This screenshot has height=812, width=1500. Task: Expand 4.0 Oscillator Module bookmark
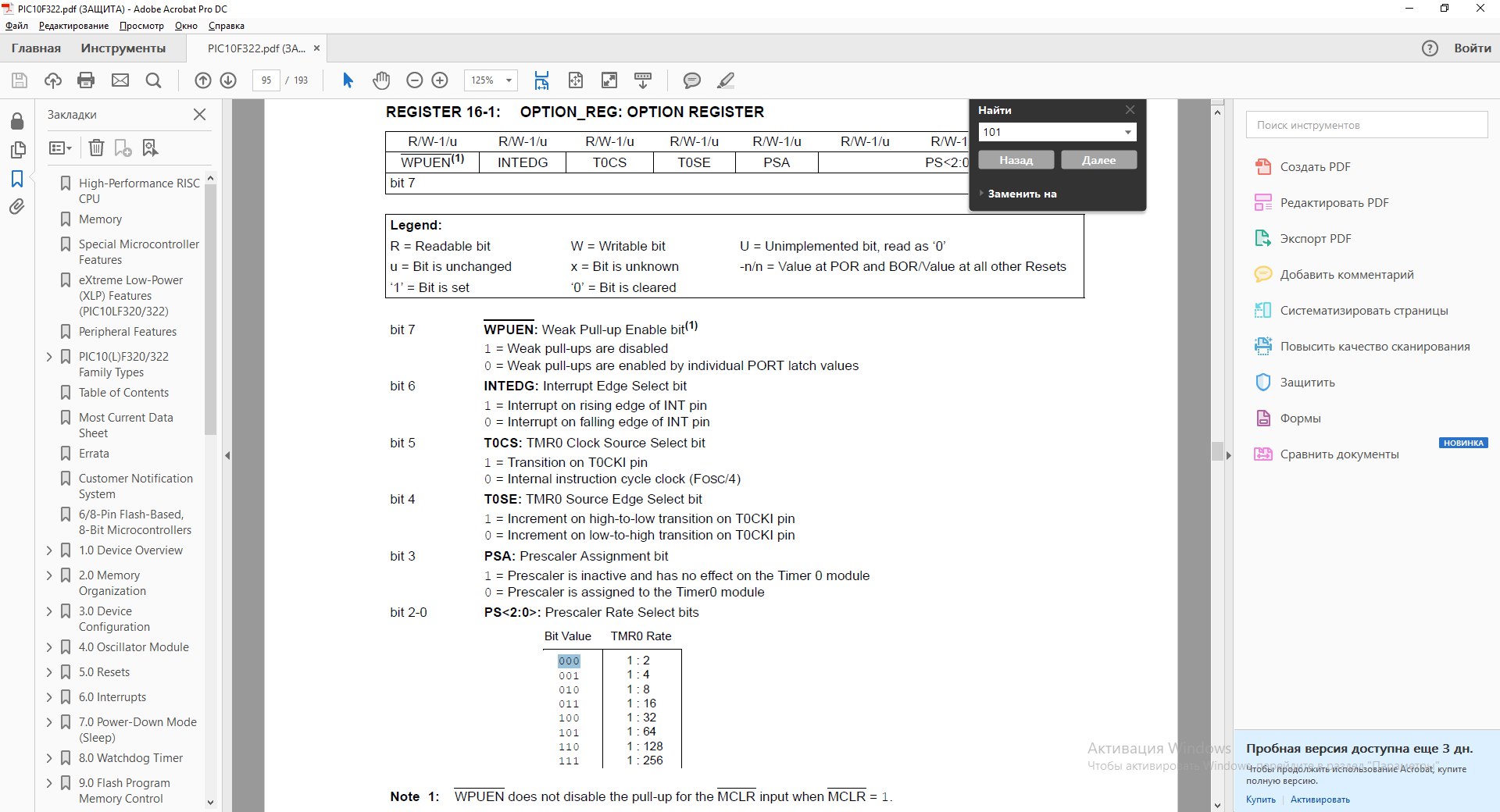pos(49,647)
